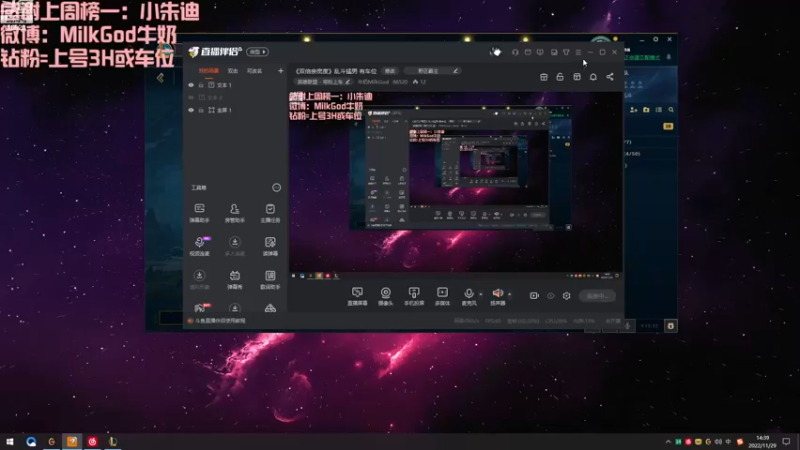Open the mode switch pill beside the logo
The width and height of the screenshot is (800, 450).
[x=257, y=52]
